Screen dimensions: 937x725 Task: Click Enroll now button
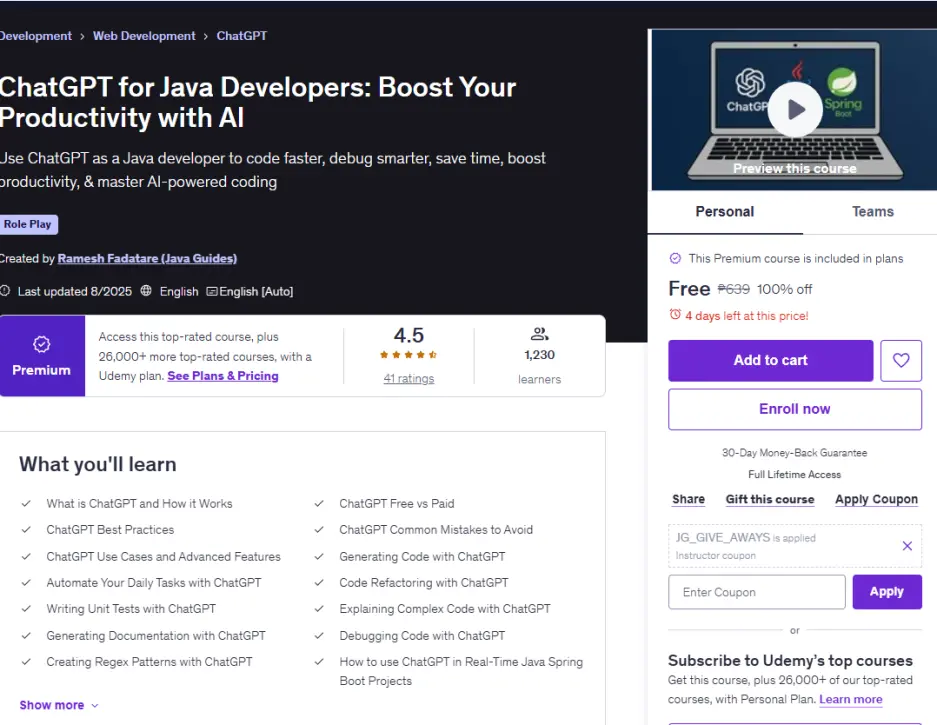pyautogui.click(x=795, y=409)
